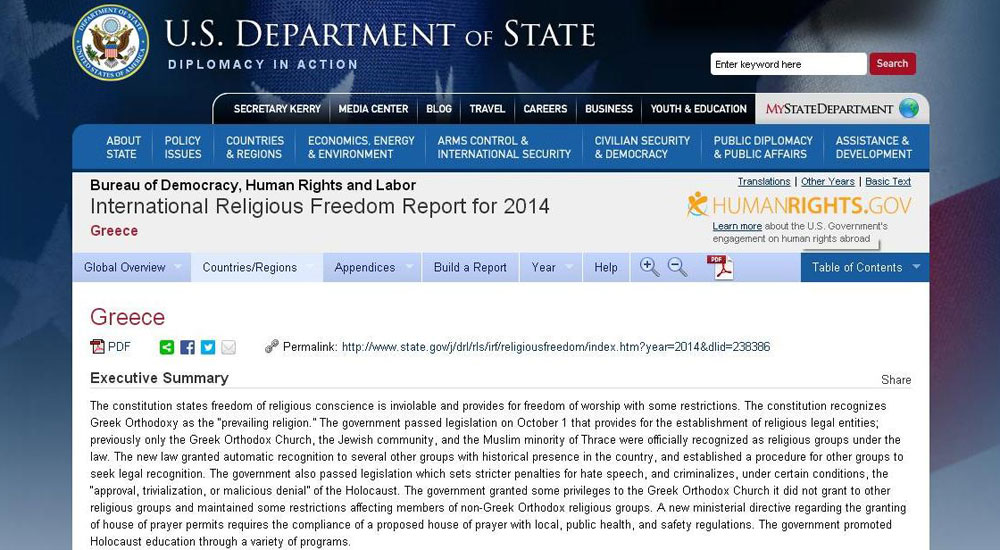The image size is (1000, 550).
Task: Open About State menu
Action: (122, 147)
